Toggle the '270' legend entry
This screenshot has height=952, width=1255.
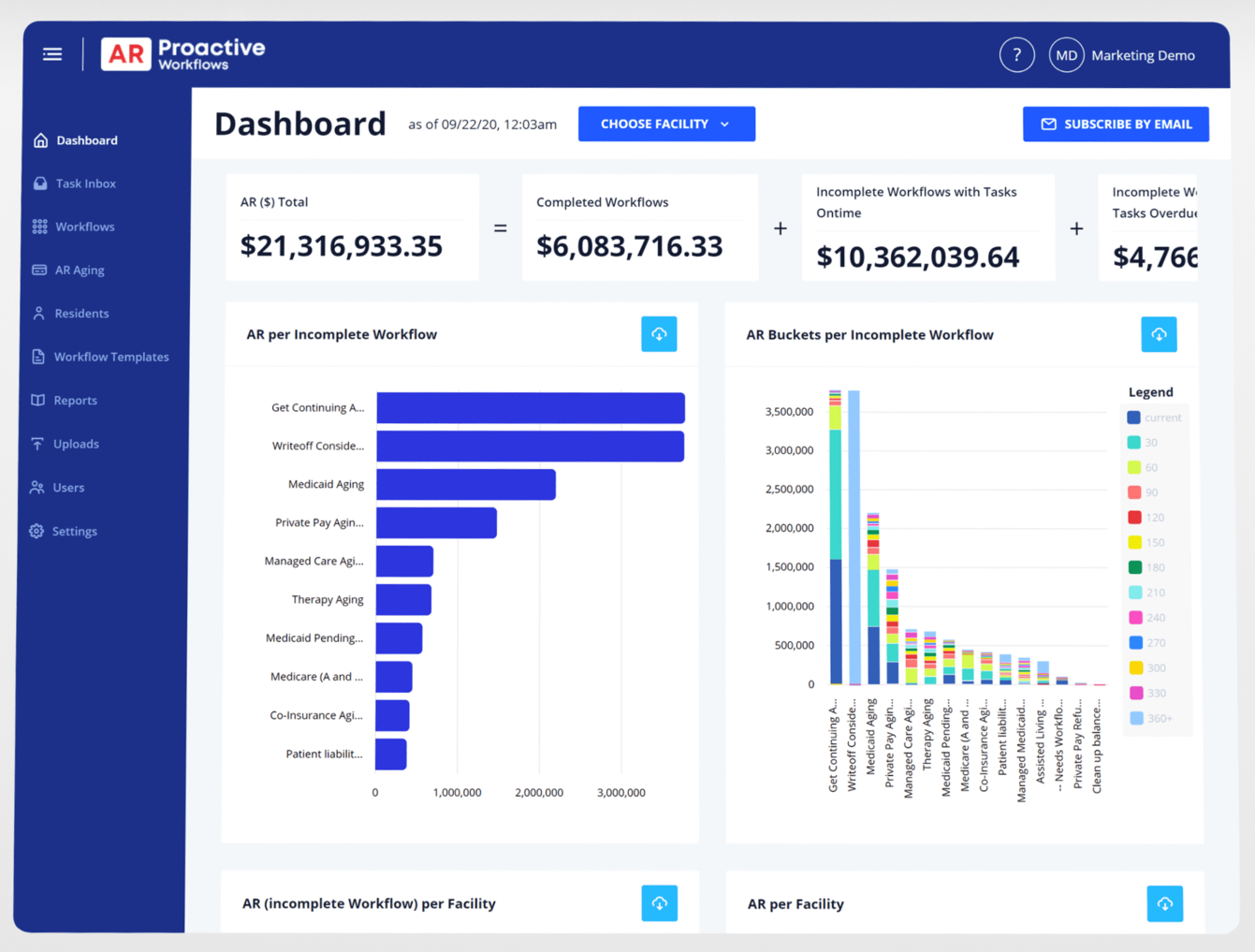pyautogui.click(x=1146, y=643)
